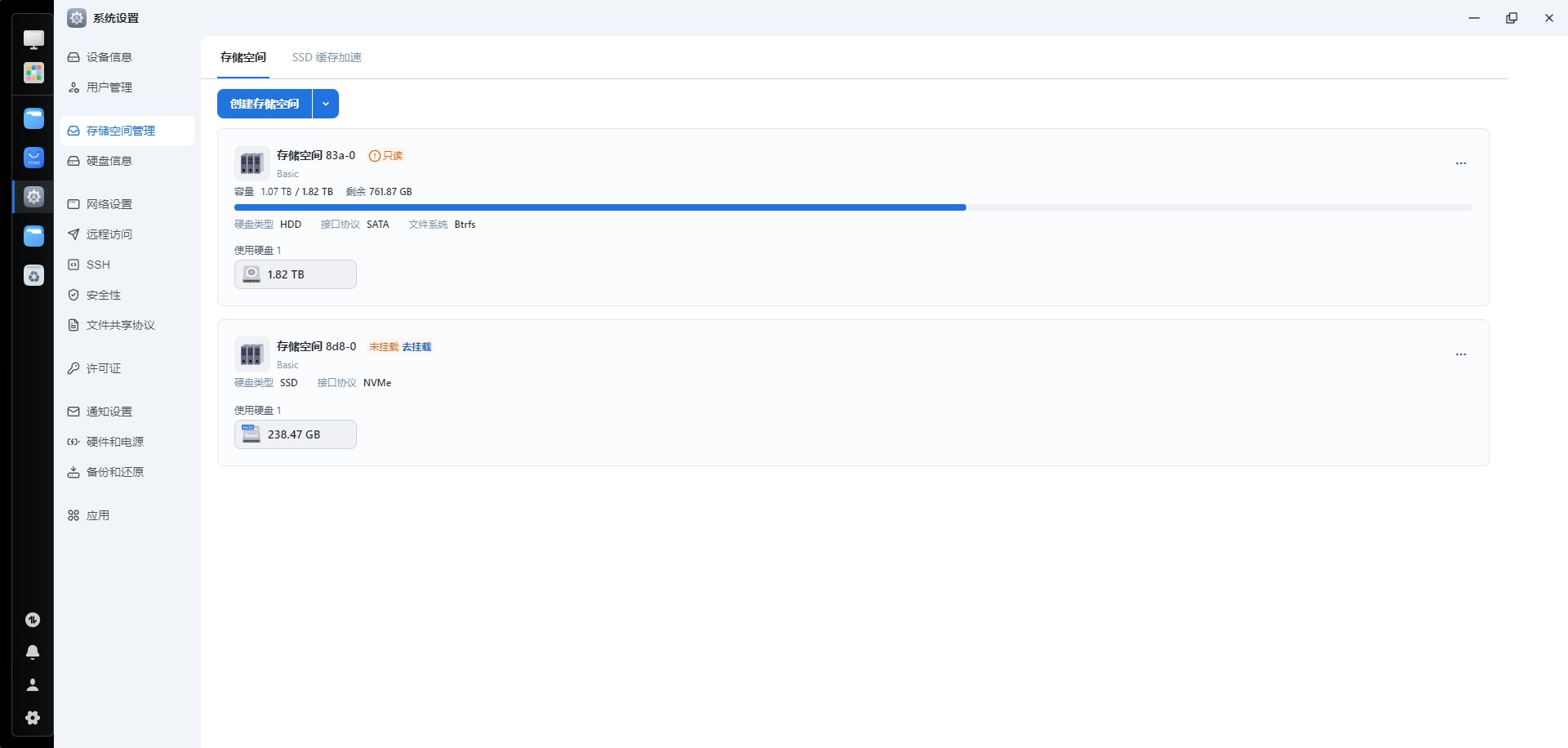Click the 去挂载 link for 8d8-0
The width and height of the screenshot is (1568, 748).
416,347
